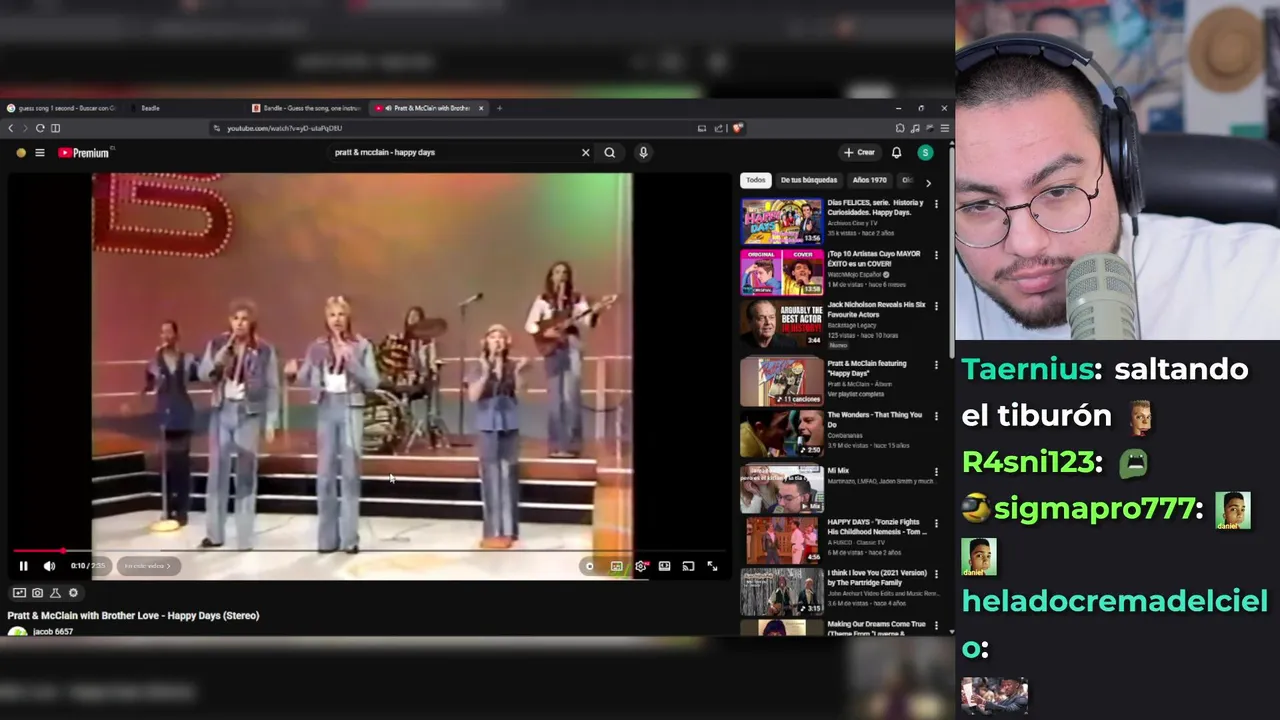
Task: Select the 'Años 1970' filter chip
Action: pos(869,180)
